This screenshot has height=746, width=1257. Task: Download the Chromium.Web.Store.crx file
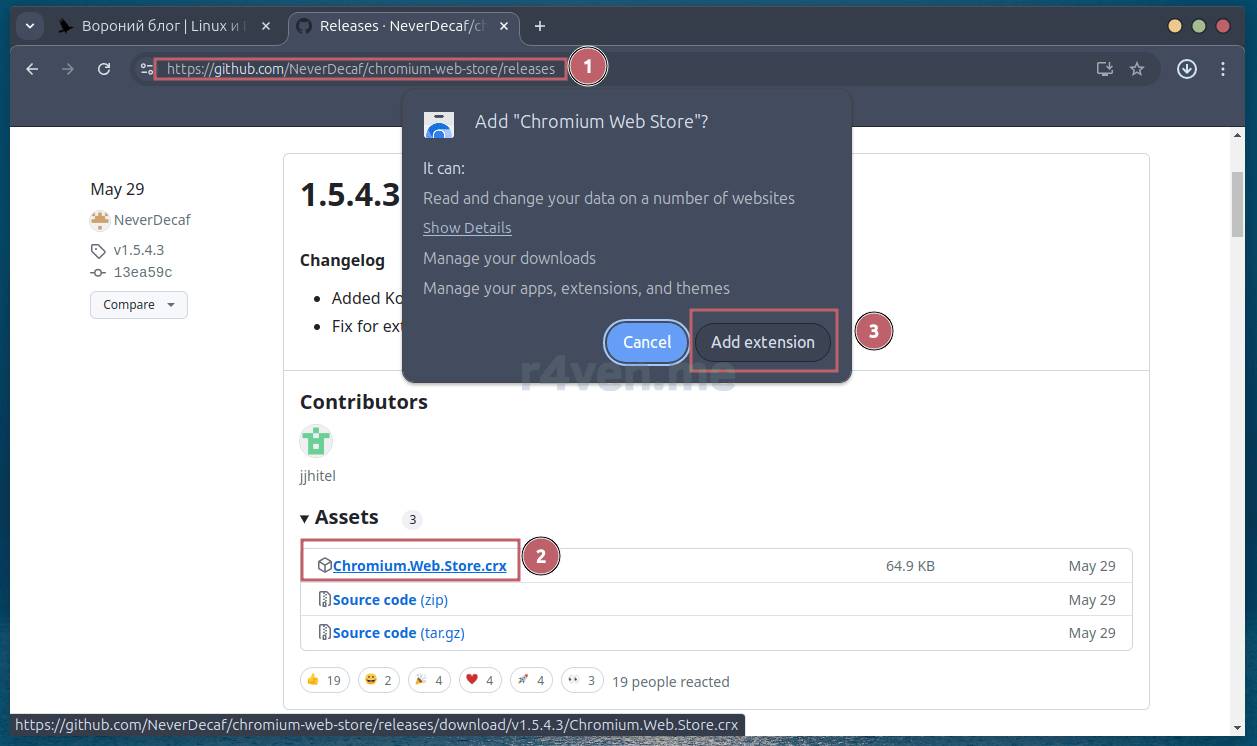[419, 566]
